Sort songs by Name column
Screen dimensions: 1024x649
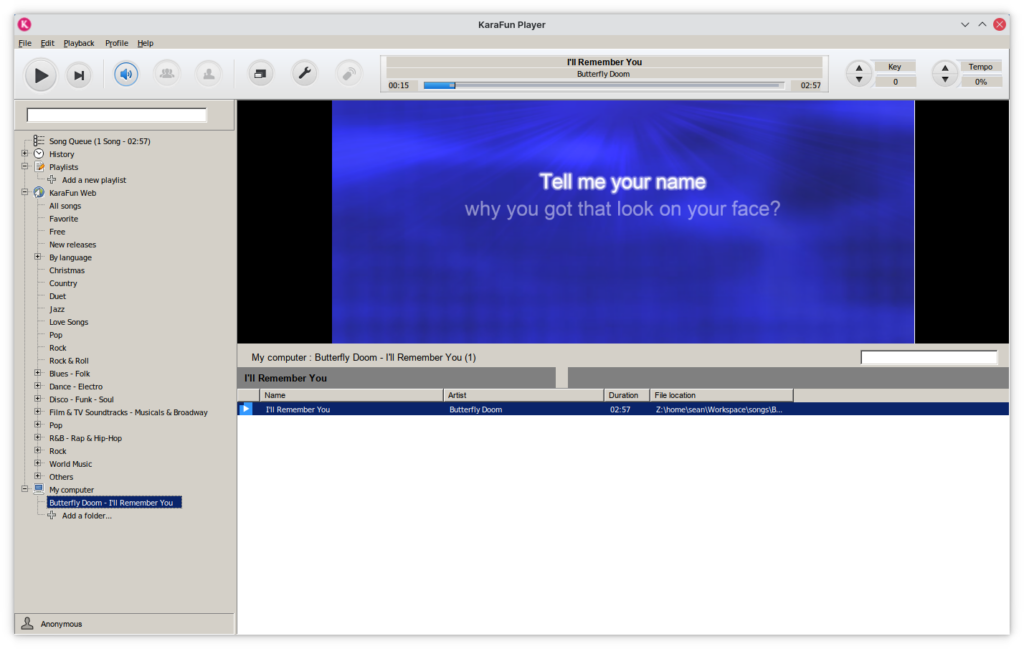click(x=351, y=395)
